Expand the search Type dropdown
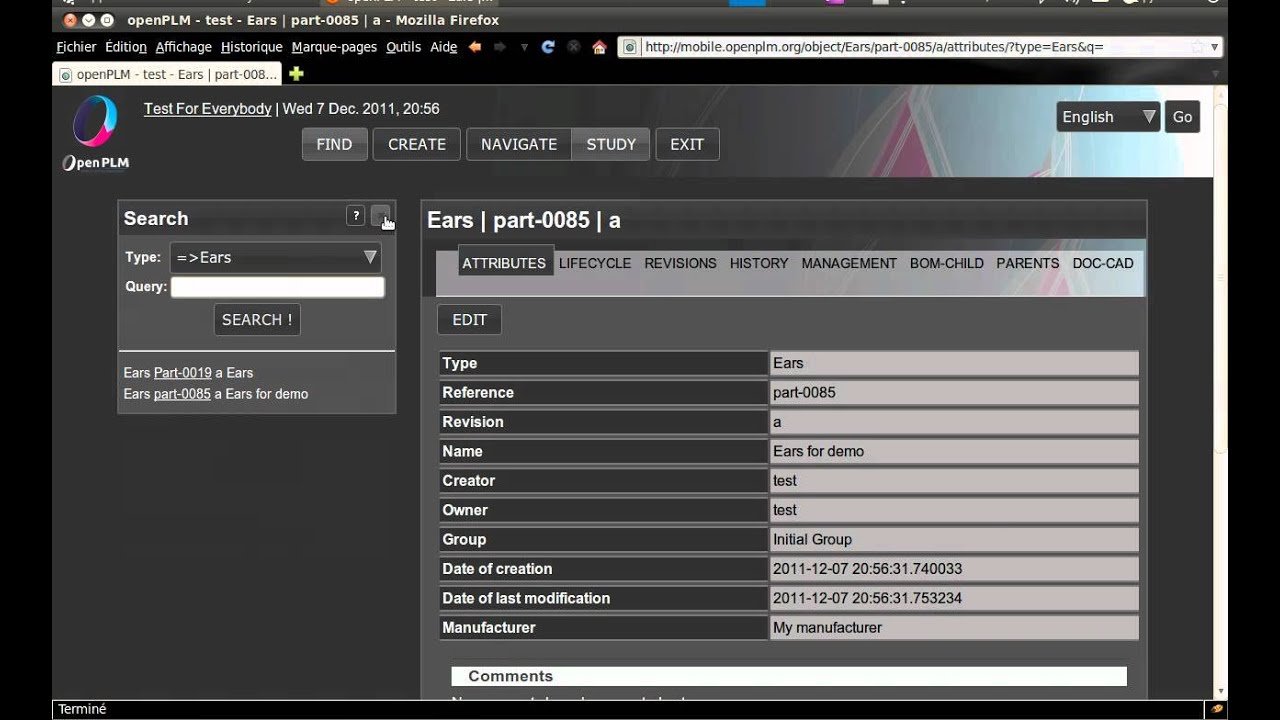This screenshot has width=1280, height=720. [275, 258]
